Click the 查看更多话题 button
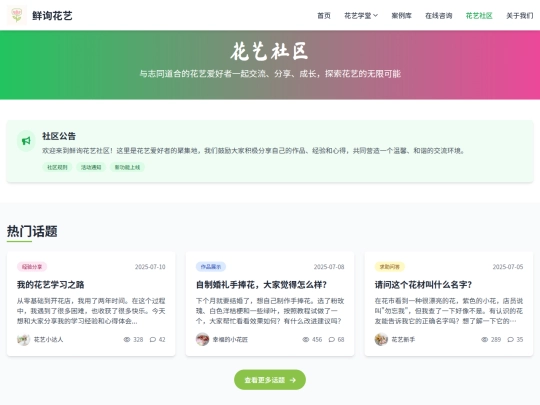Screen dimensions: 540x405 (x=270, y=380)
